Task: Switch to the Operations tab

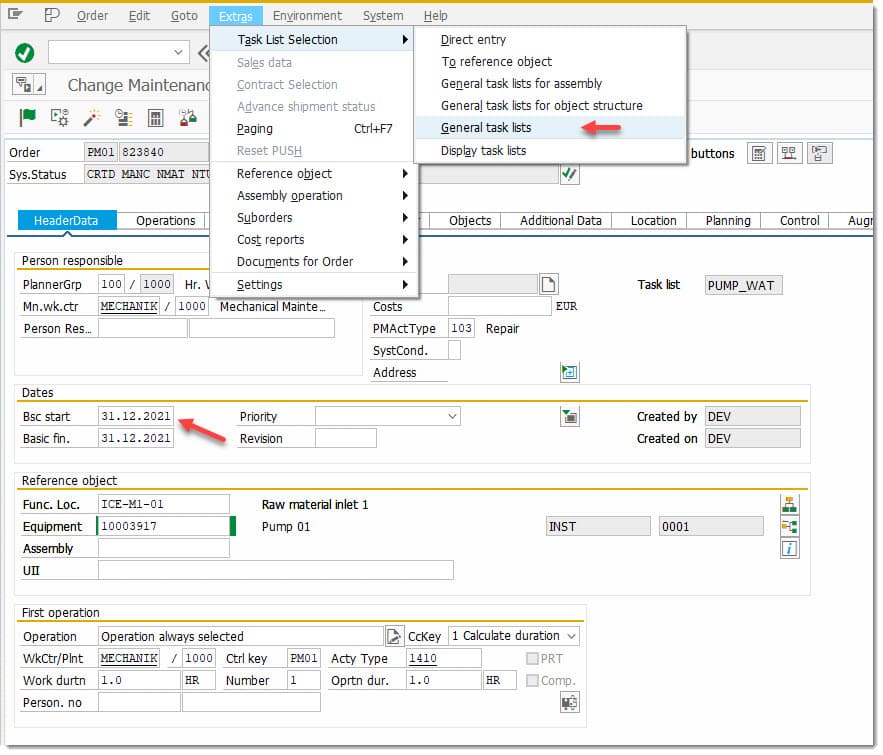Action: [165, 220]
